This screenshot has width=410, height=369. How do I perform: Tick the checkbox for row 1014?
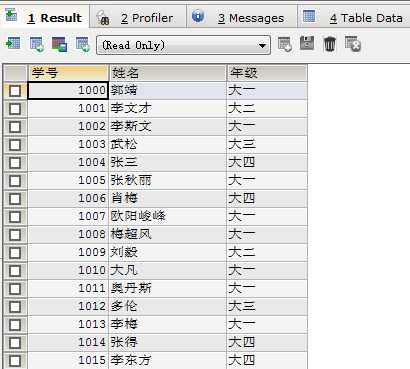(15, 343)
